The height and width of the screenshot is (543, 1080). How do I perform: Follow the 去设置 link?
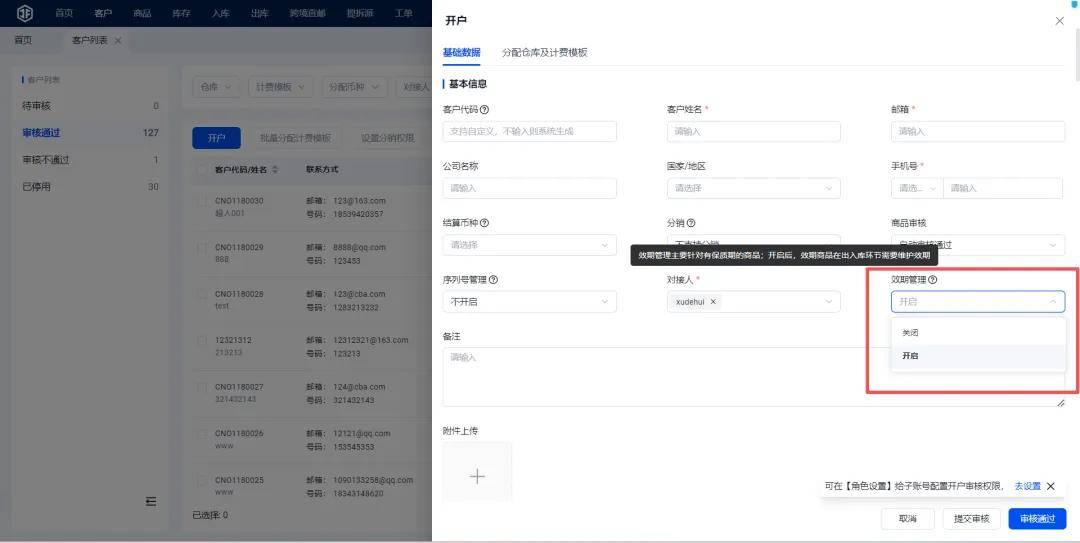(1028, 486)
